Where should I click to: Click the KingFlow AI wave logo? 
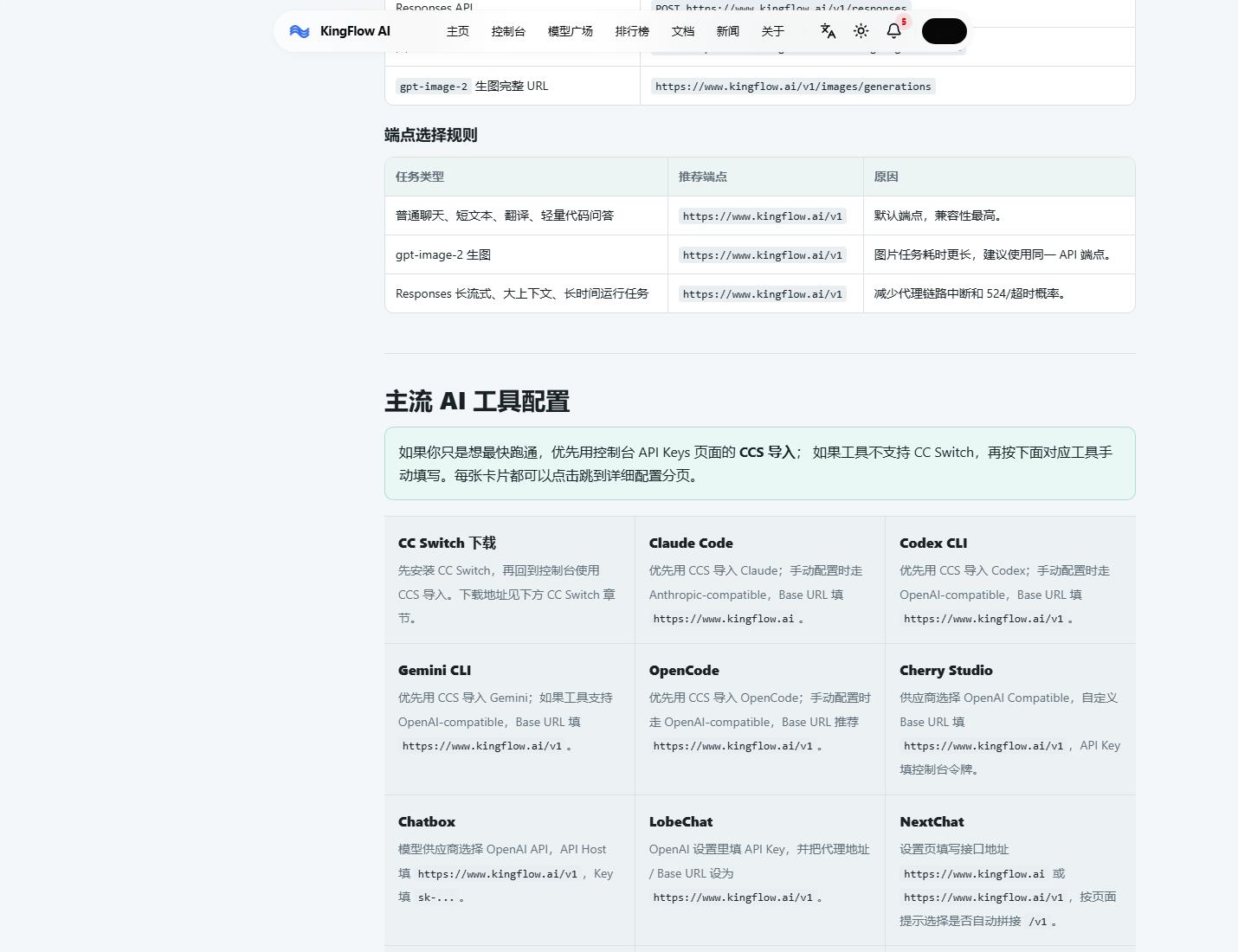coord(300,31)
